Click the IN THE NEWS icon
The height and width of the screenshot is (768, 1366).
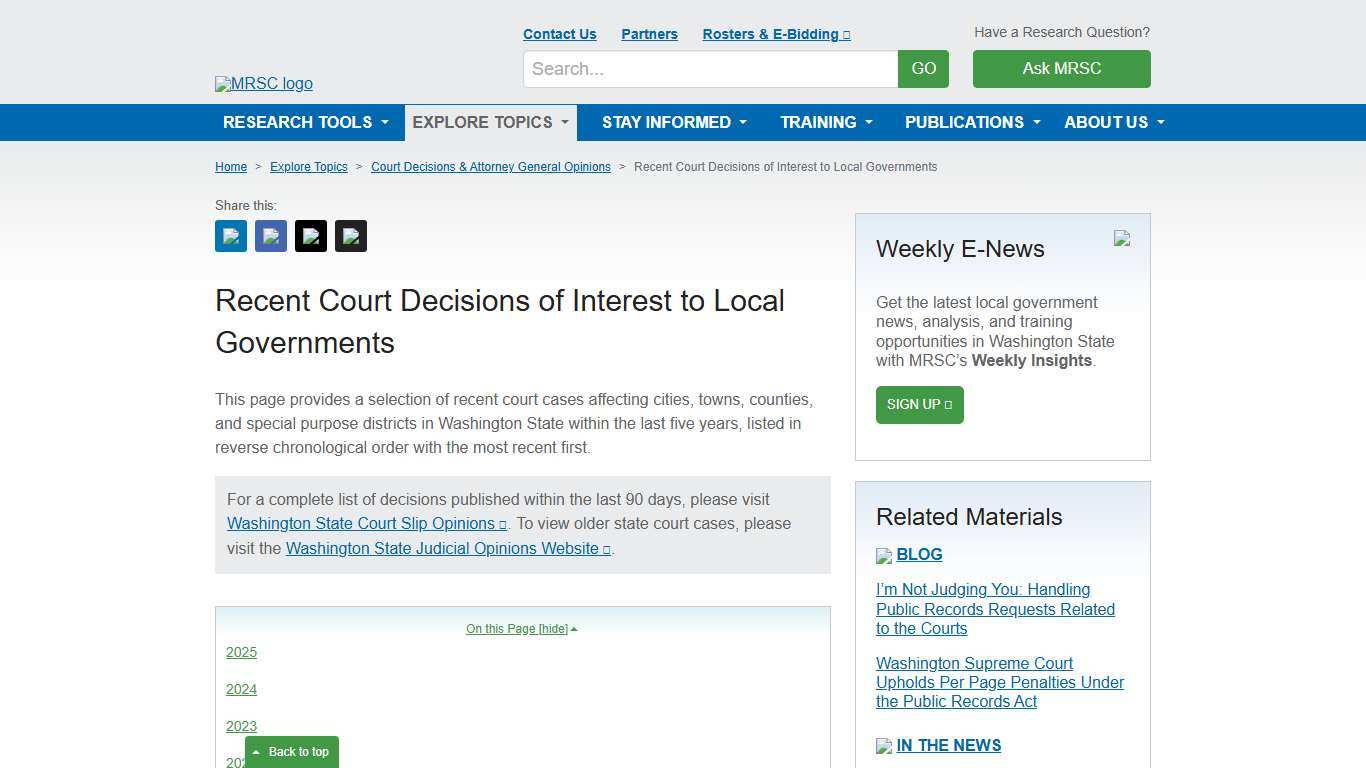coord(884,746)
